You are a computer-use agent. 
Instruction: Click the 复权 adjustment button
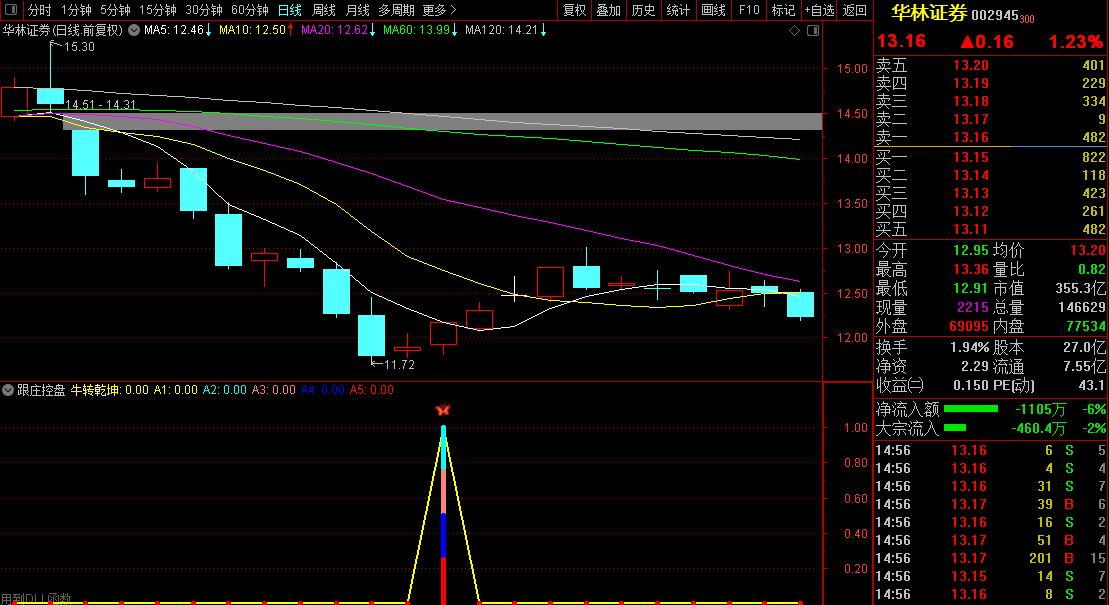pos(575,10)
